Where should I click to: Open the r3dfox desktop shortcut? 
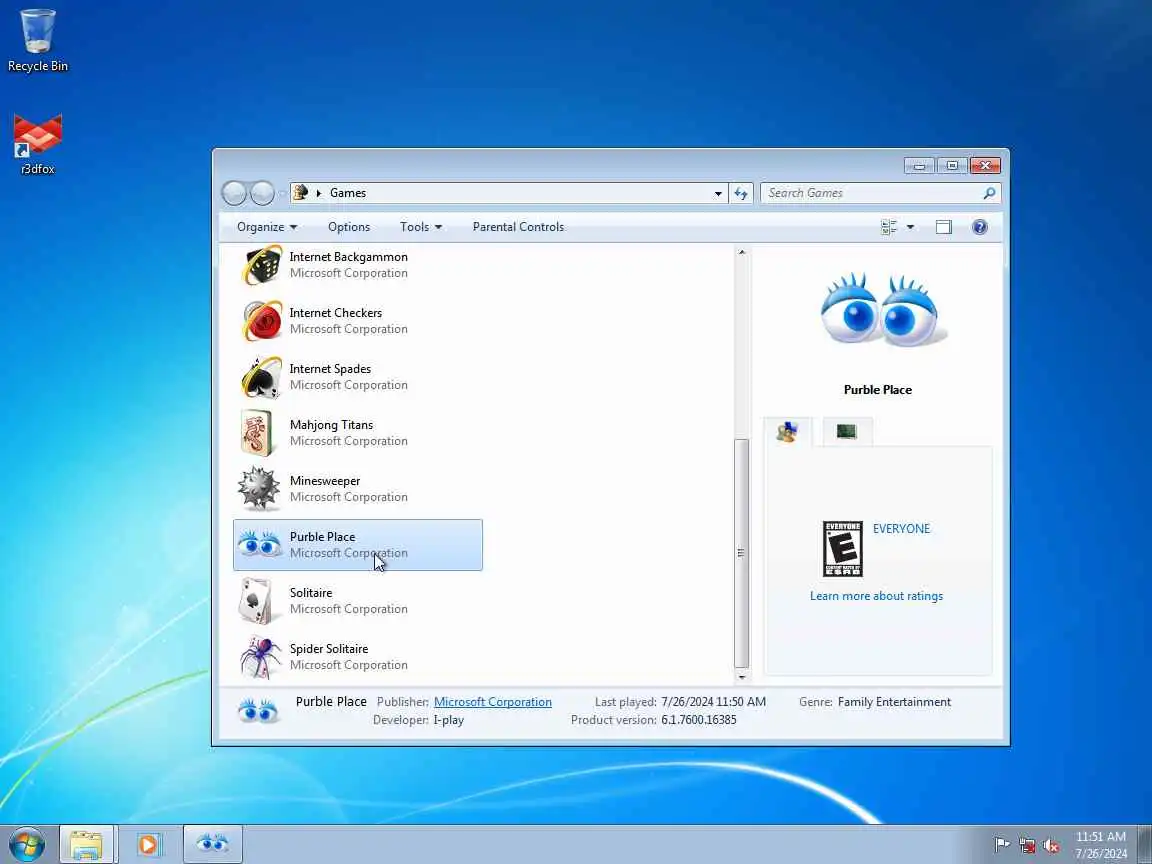click(x=37, y=144)
